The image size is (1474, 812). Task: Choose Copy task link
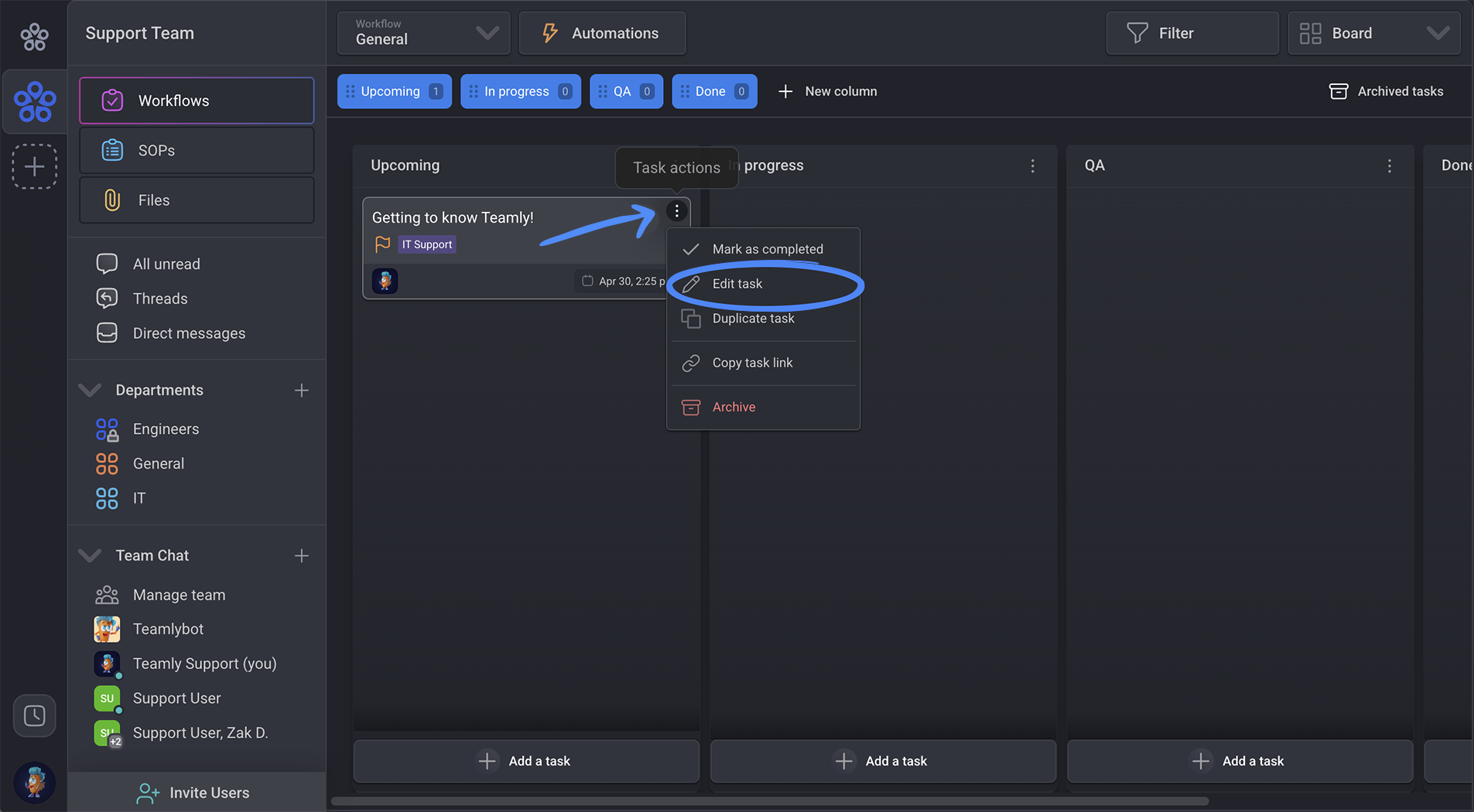point(763,363)
